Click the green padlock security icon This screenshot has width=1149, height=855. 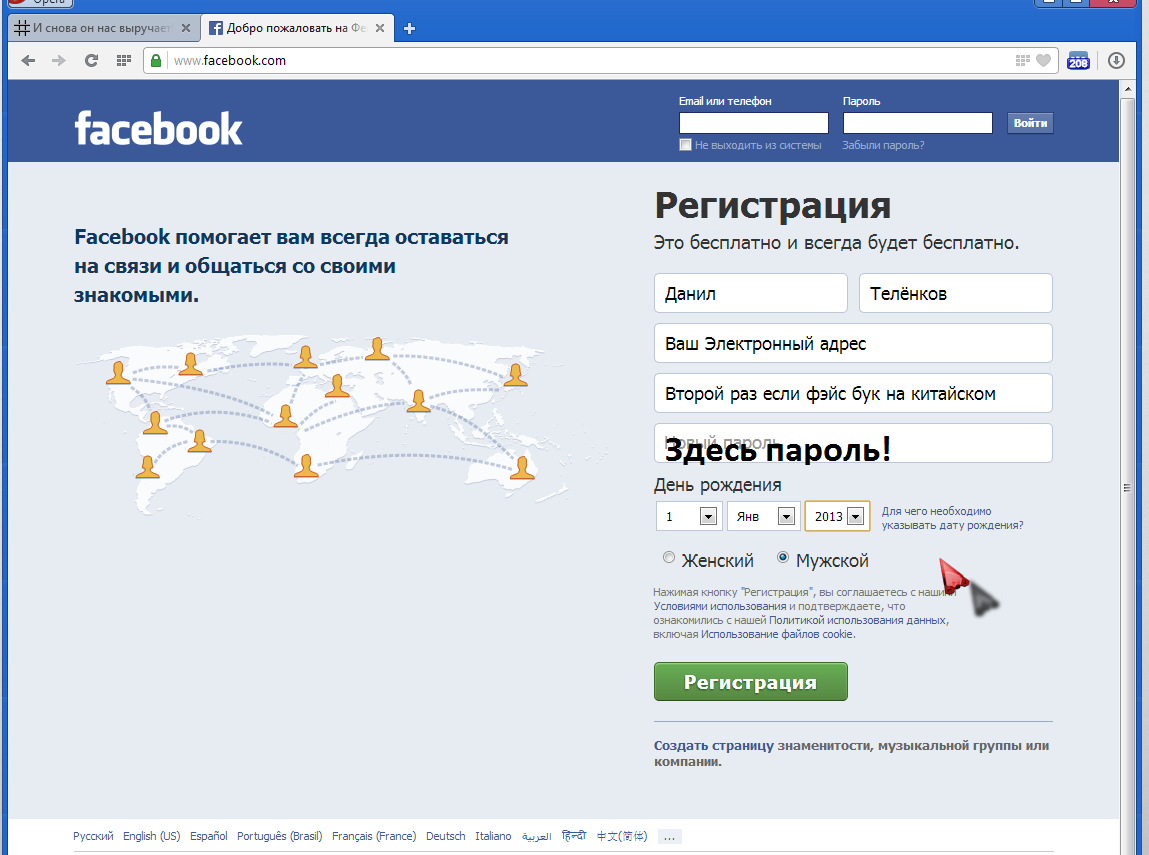pyautogui.click(x=156, y=61)
